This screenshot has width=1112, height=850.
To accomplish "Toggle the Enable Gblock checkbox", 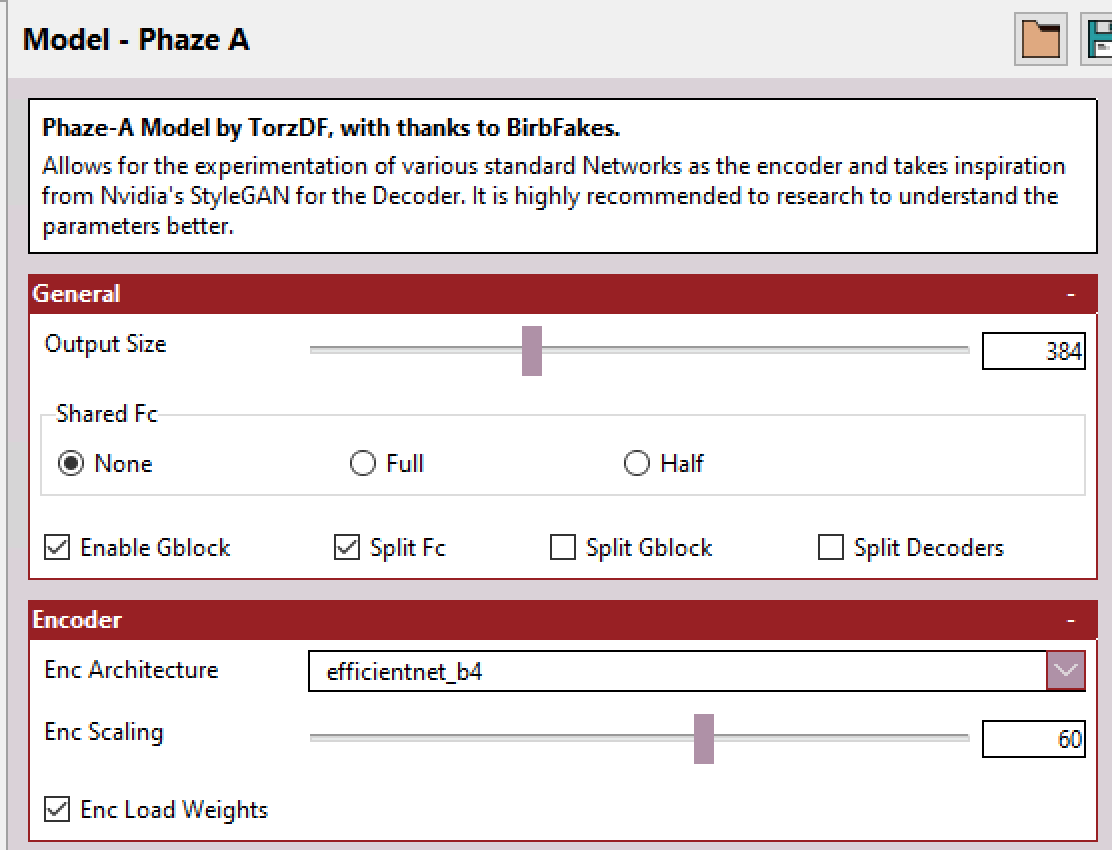I will 57,547.
